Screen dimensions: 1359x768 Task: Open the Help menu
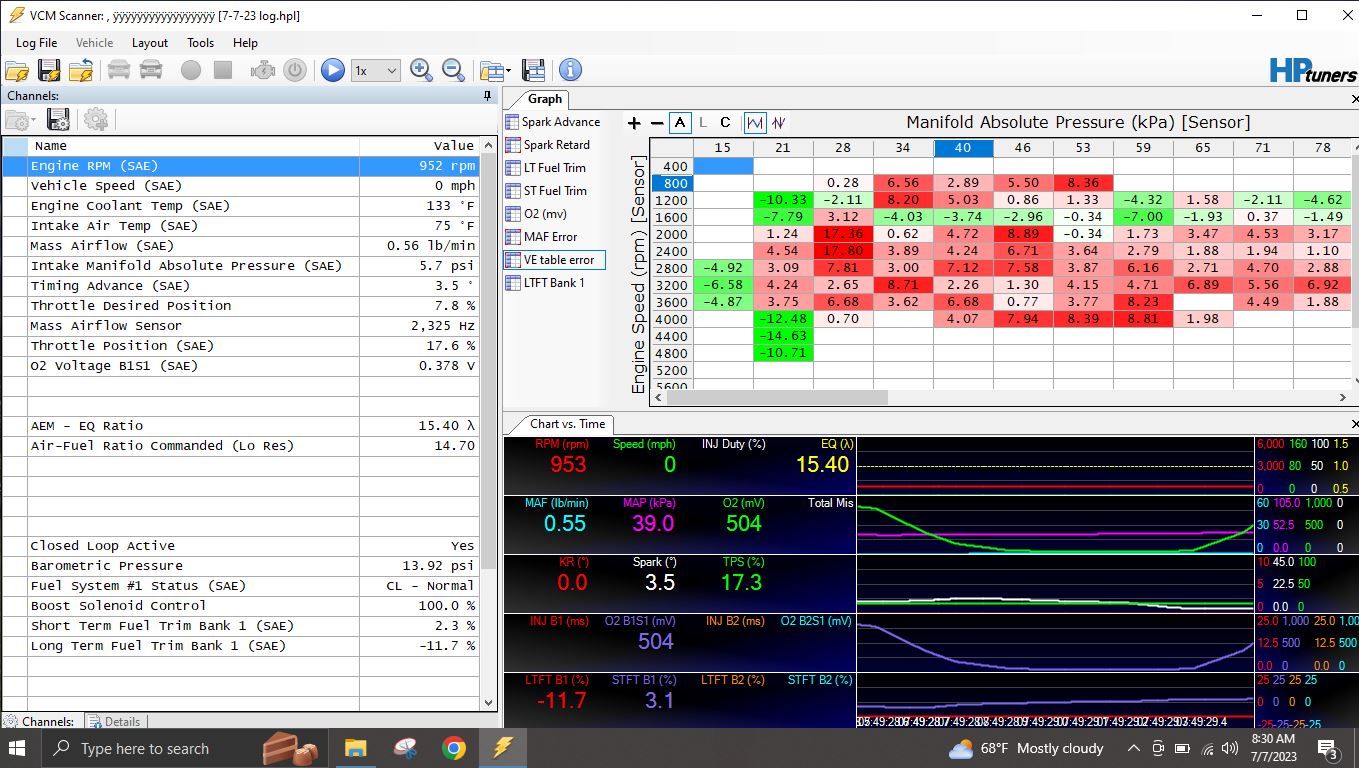tap(245, 43)
